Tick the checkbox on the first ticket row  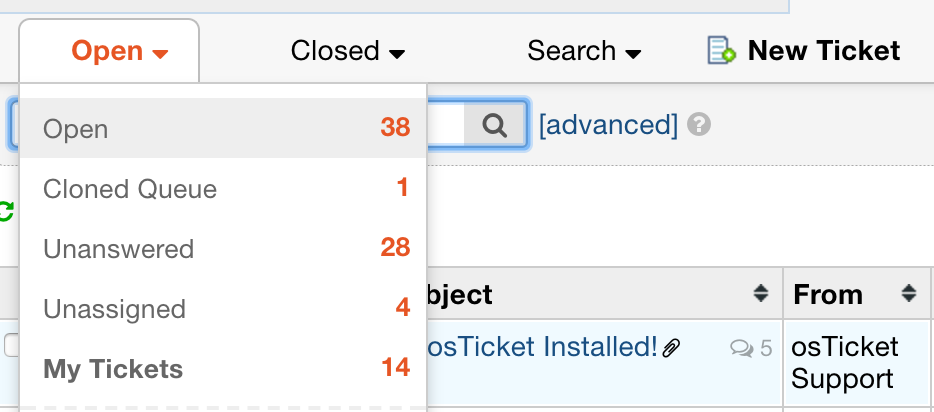[11, 345]
